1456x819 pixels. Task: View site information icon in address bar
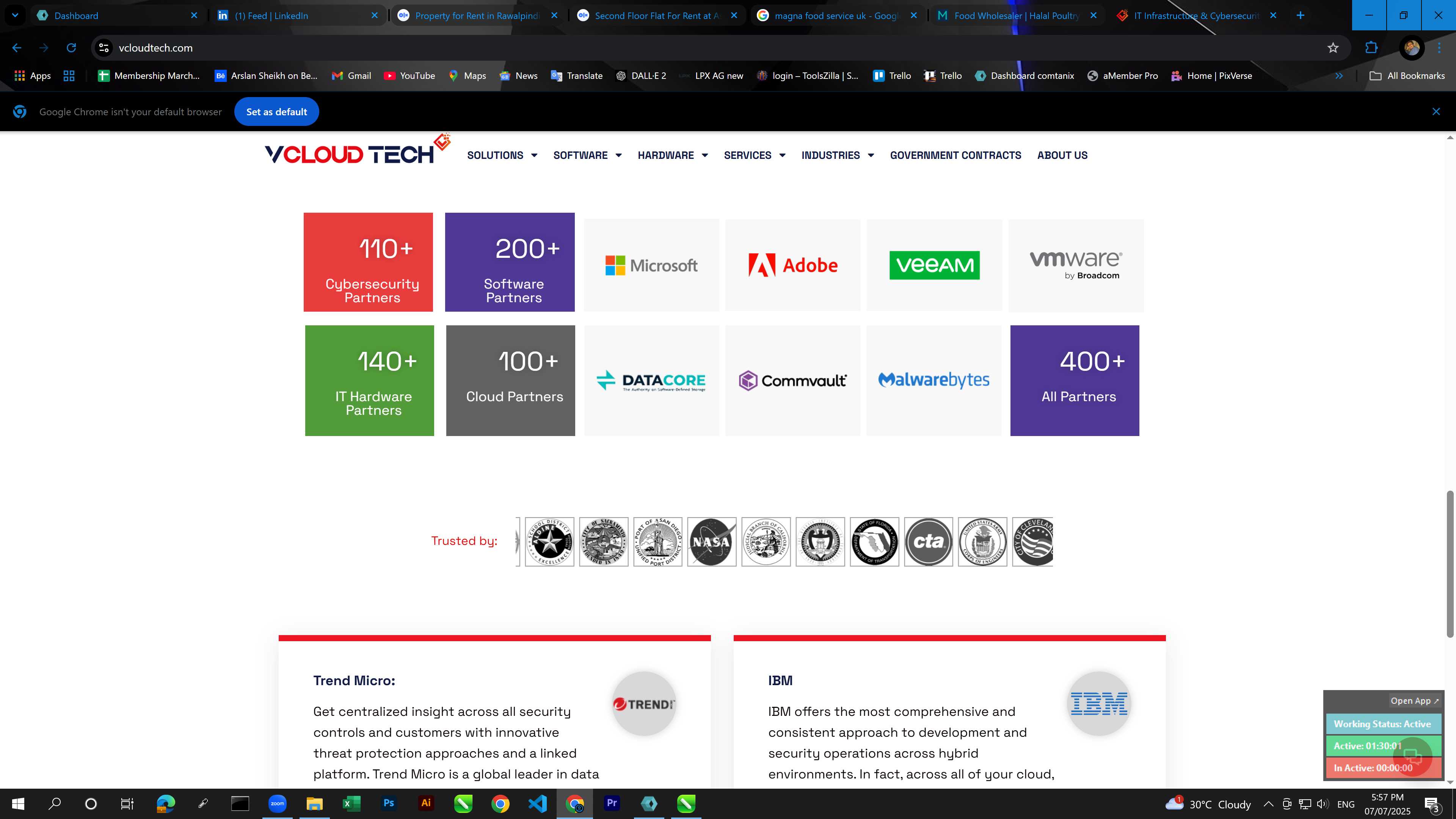(x=104, y=48)
